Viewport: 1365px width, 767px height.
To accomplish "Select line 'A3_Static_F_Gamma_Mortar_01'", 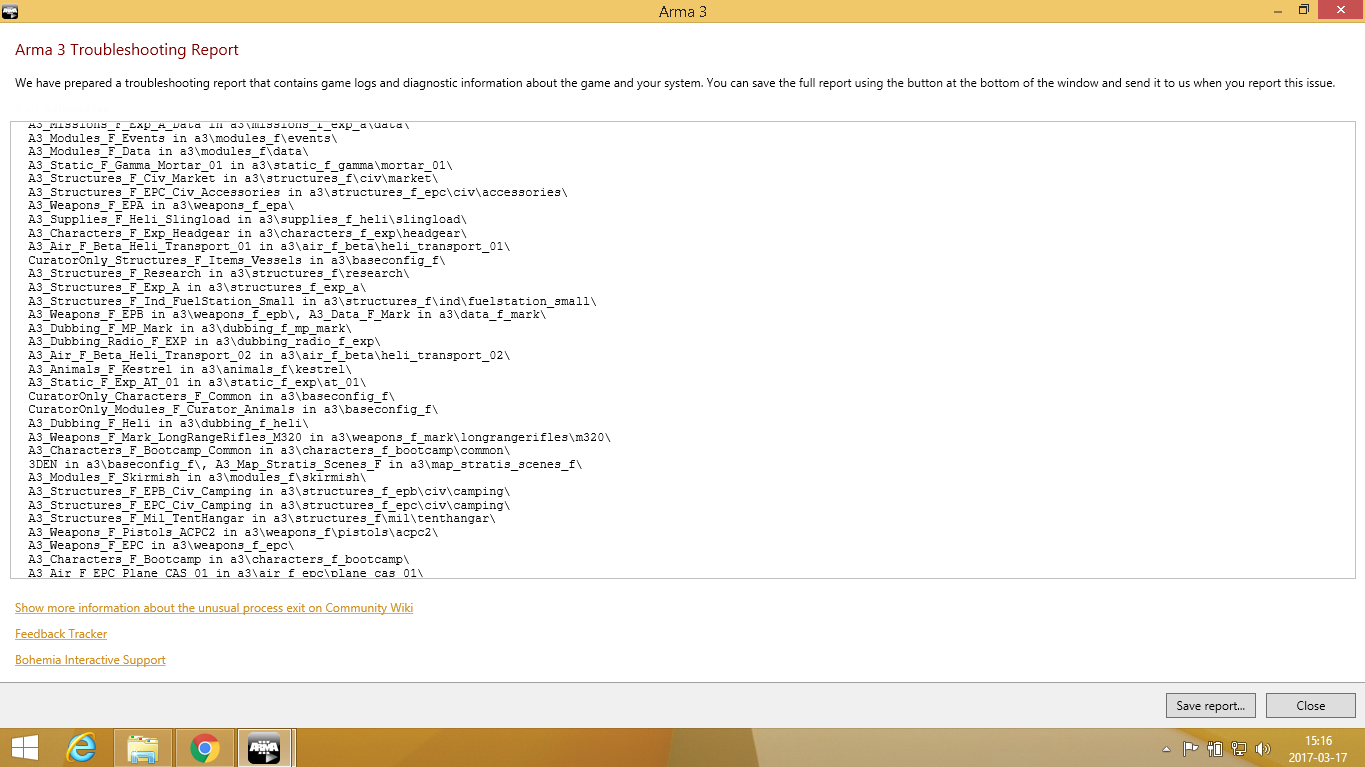I will pos(240,165).
